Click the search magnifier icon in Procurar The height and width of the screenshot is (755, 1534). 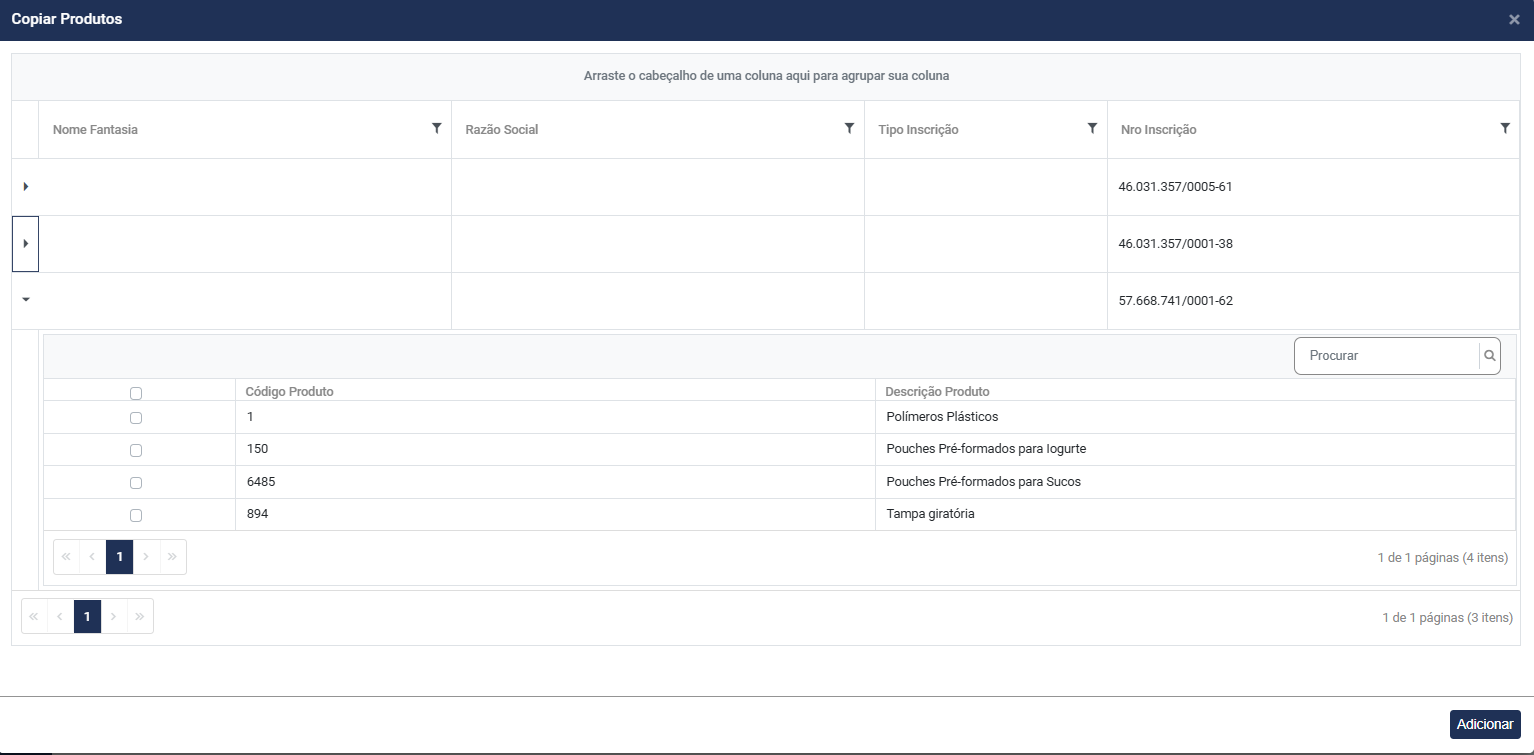pos(1489,356)
